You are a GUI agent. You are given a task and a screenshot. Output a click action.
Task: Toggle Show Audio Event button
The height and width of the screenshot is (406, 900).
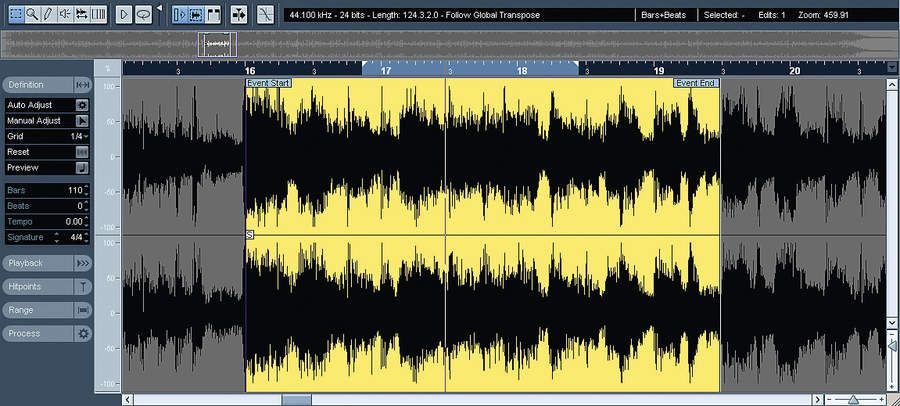[196, 14]
